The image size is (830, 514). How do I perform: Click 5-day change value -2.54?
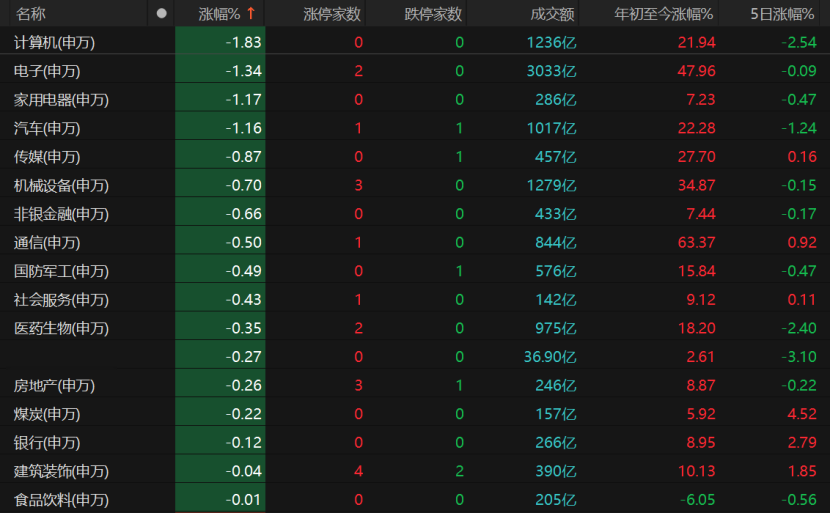799,42
